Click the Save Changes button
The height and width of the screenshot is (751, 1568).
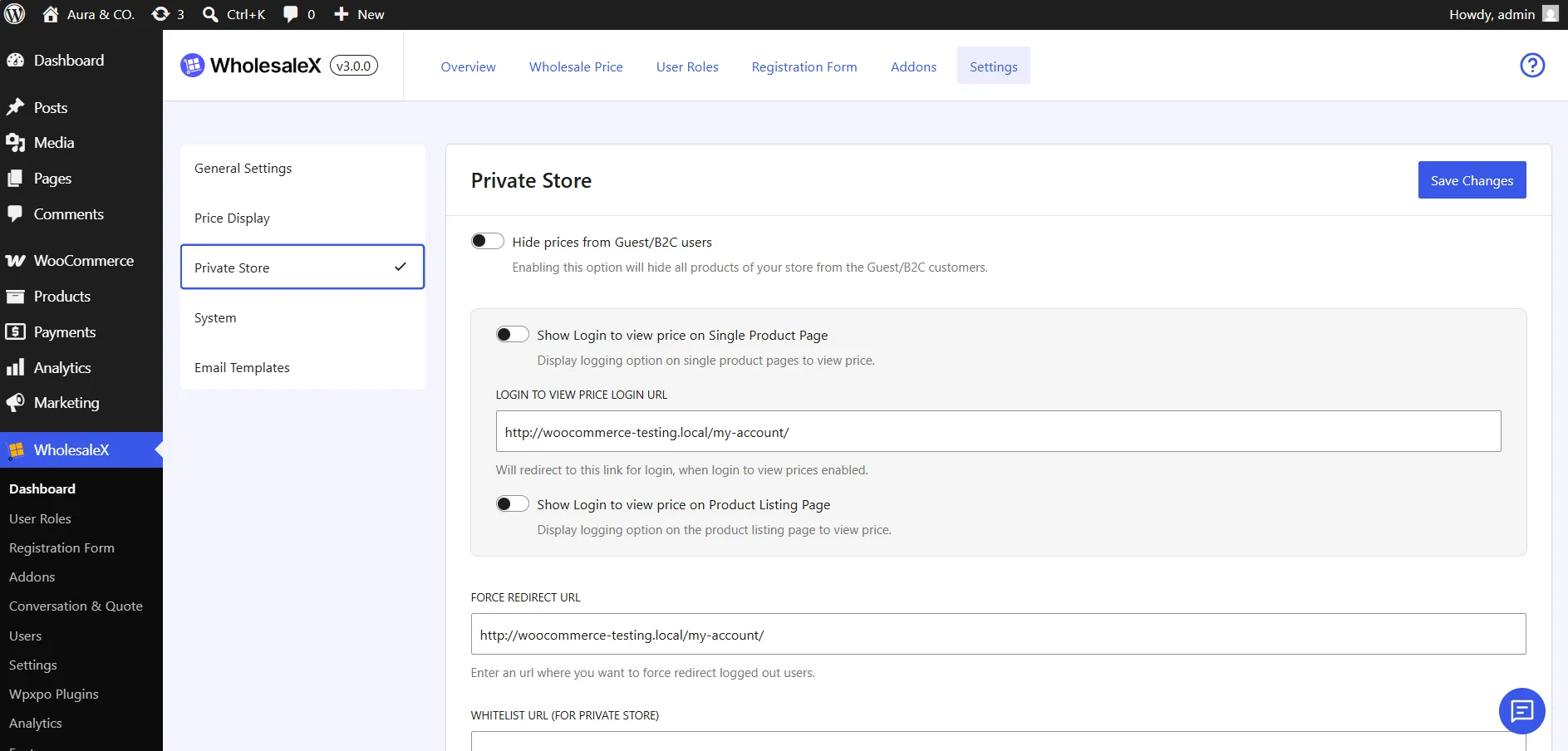coord(1472,180)
